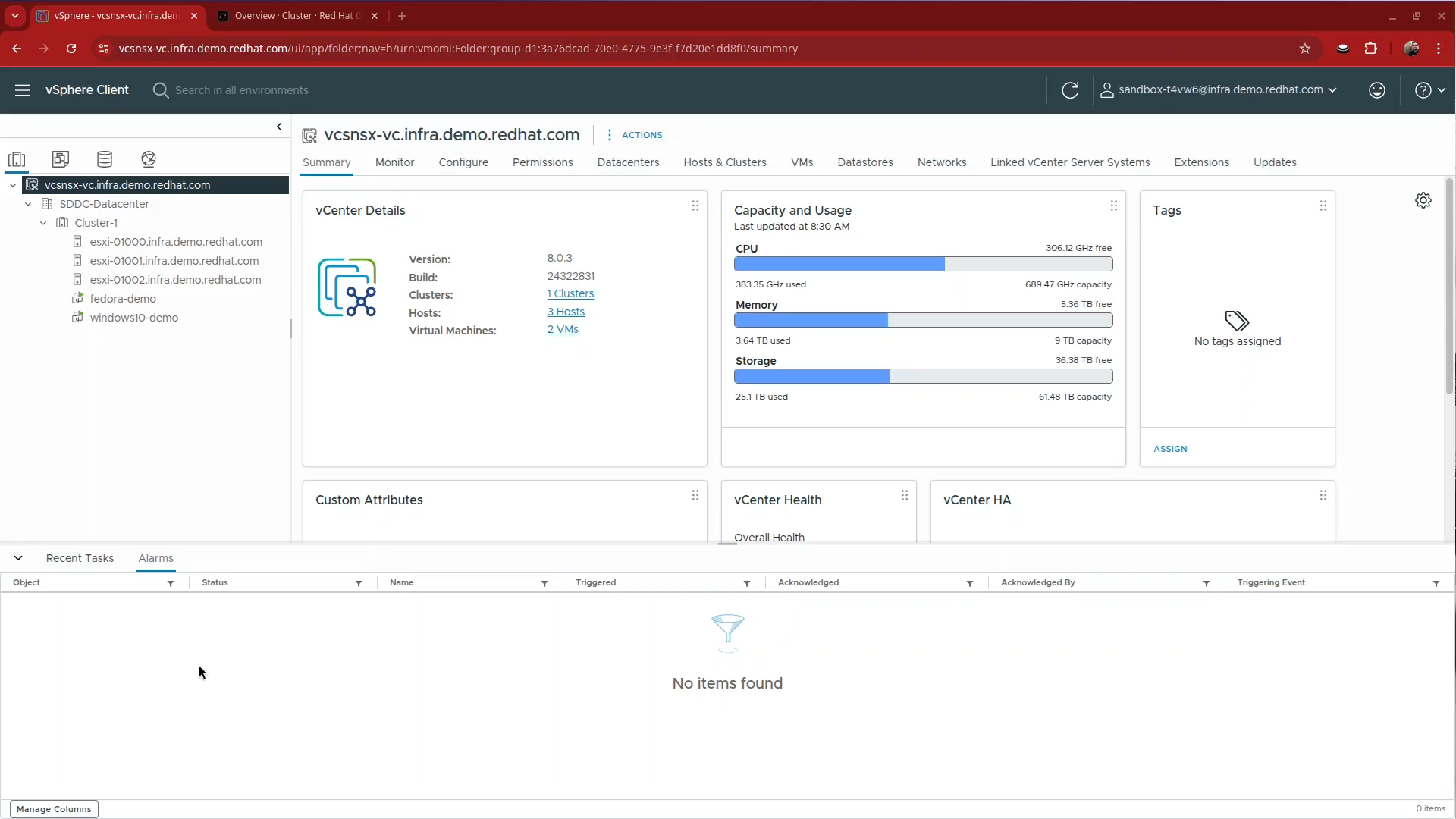Open the VMs and Templates inventory view
The width and height of the screenshot is (1456, 819).
pyautogui.click(x=60, y=159)
